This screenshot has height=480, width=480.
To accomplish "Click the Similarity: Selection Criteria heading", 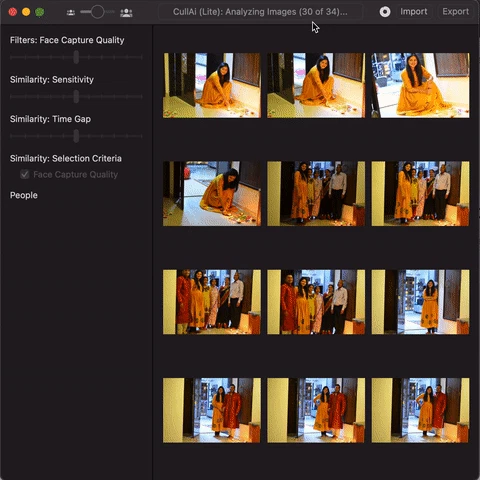I will point(66,158).
